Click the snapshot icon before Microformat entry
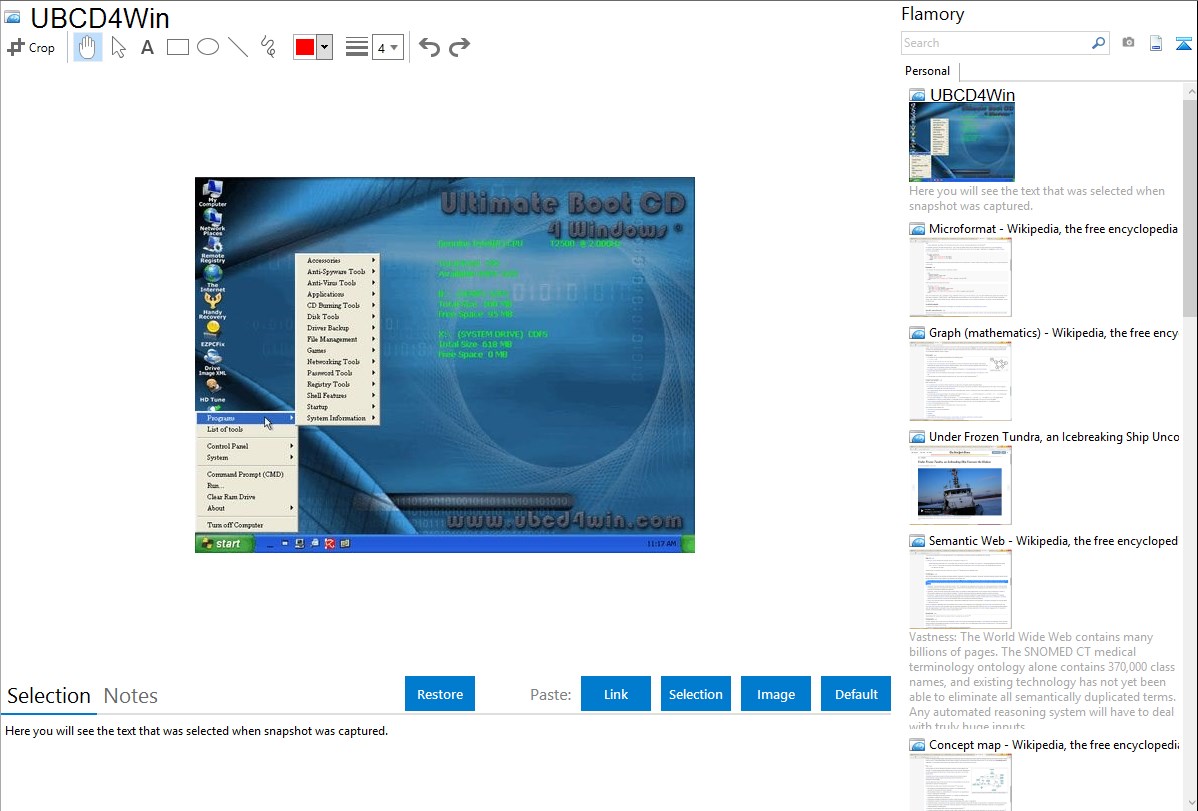1198x811 pixels. pos(917,229)
